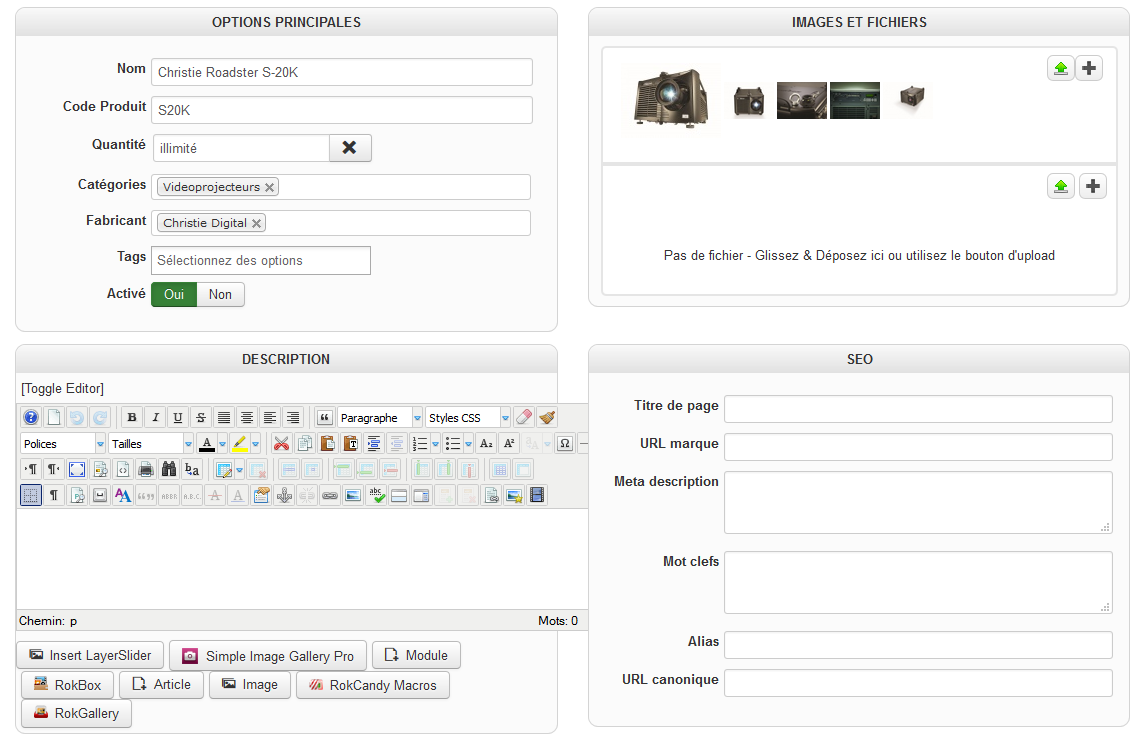Set Activé to Non
Screen dimensions: 1145x743
tap(220, 294)
